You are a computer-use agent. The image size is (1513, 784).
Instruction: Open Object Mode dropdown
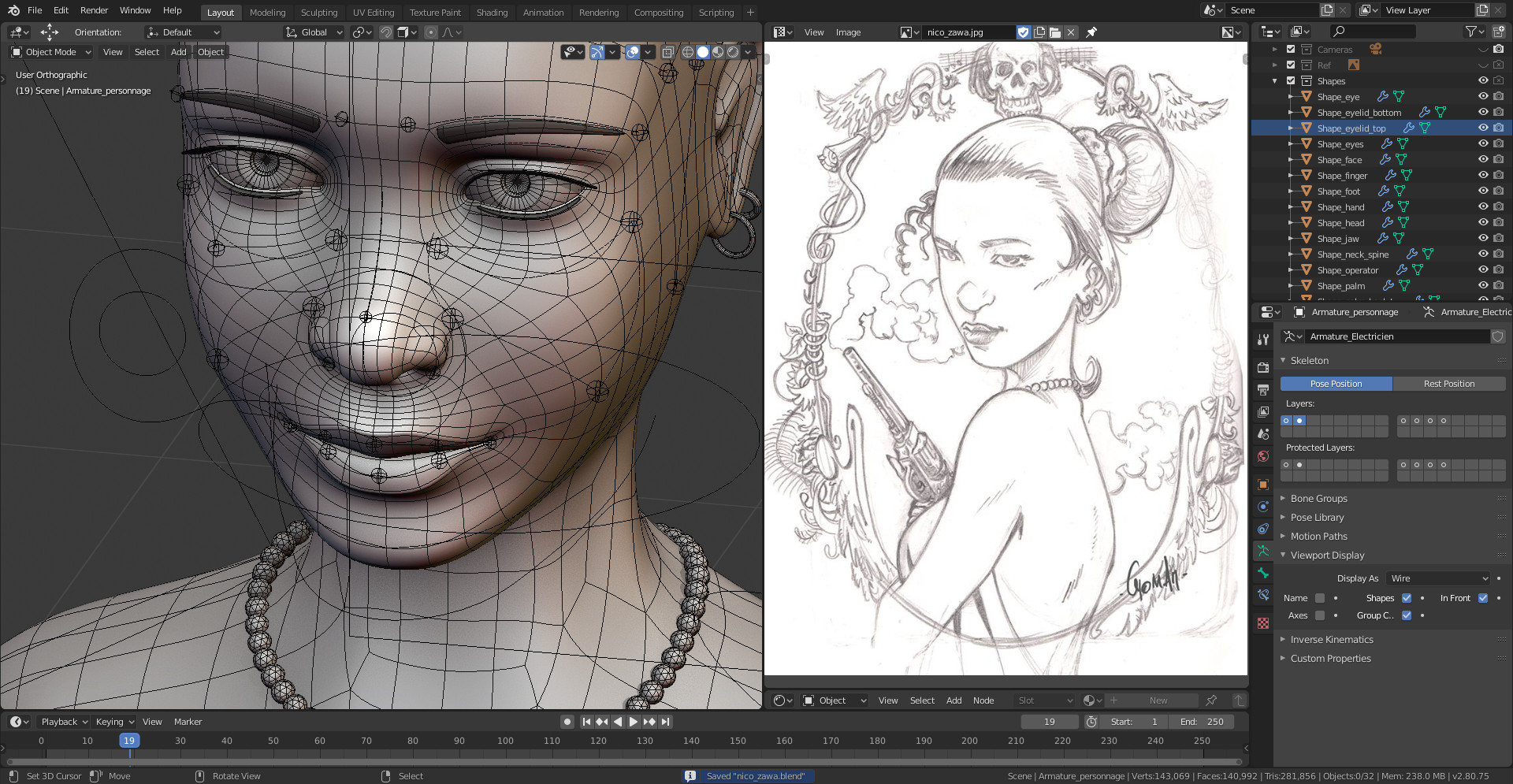(51, 52)
